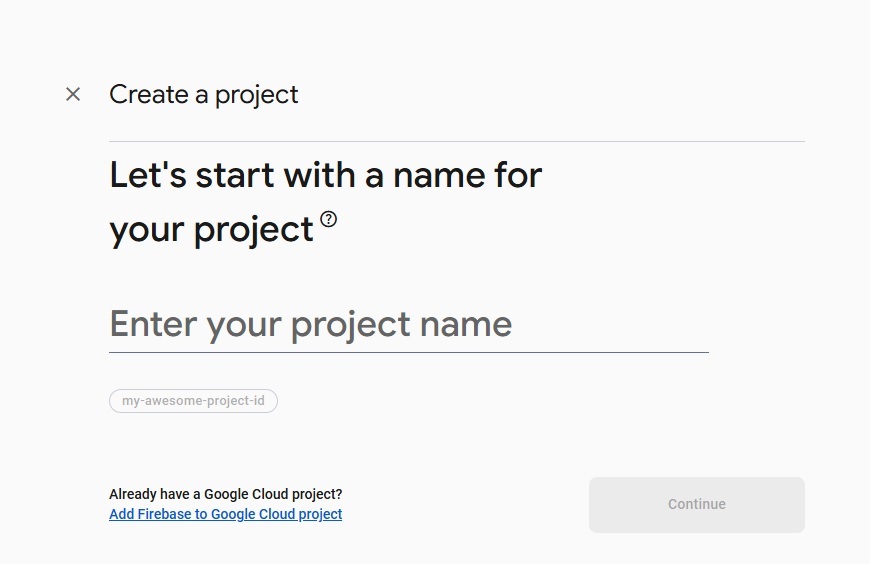The width and height of the screenshot is (870, 564).
Task: Show info about project naming via help icon
Action: pos(328,219)
